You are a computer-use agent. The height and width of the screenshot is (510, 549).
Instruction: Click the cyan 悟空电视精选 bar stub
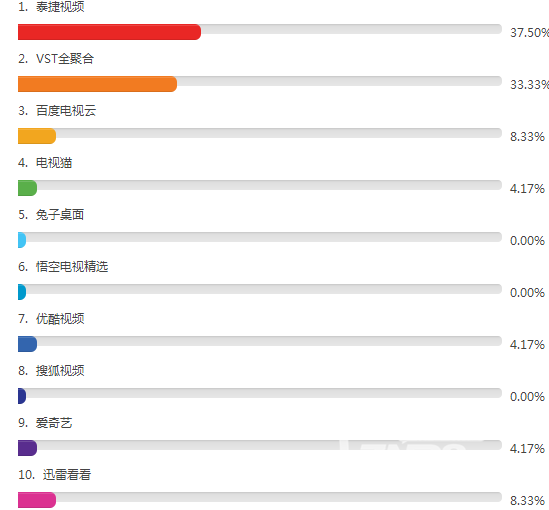point(22,292)
